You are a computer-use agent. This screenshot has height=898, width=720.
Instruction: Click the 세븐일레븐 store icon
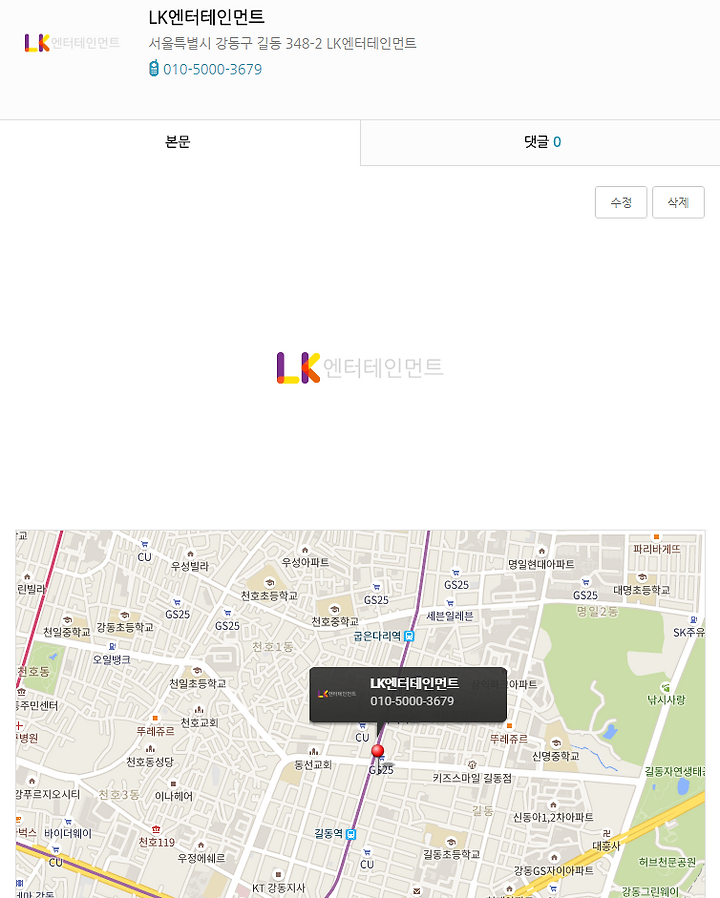[x=450, y=603]
